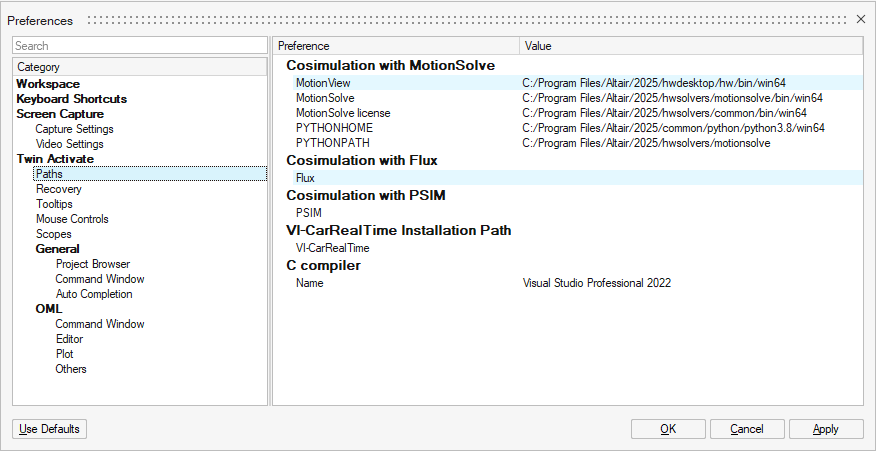Screen dimensions: 876x451
Task: Select Recovery under Twin Activate
Action: coord(59,189)
